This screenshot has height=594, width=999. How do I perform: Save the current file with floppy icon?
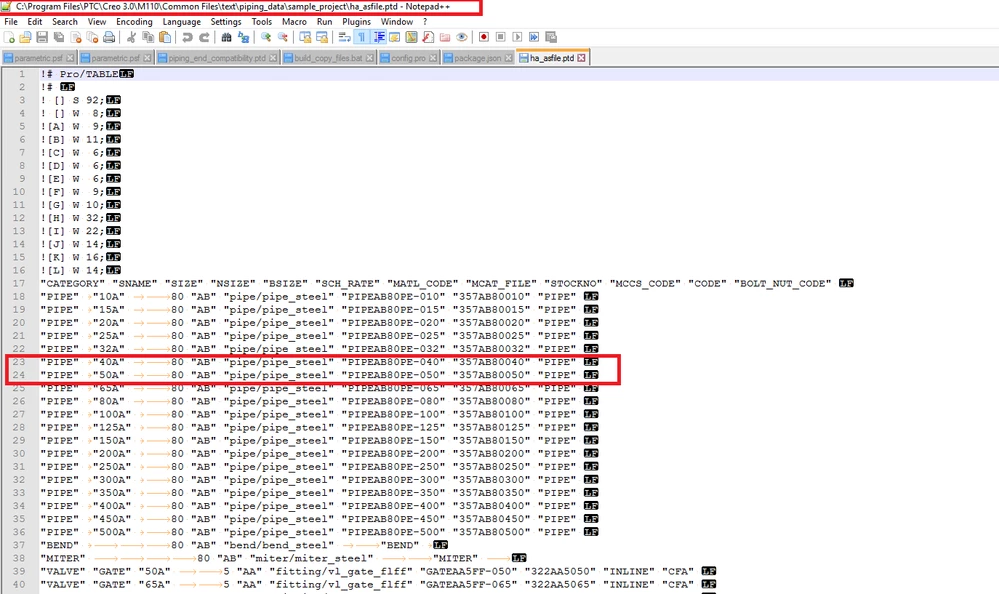pos(42,37)
